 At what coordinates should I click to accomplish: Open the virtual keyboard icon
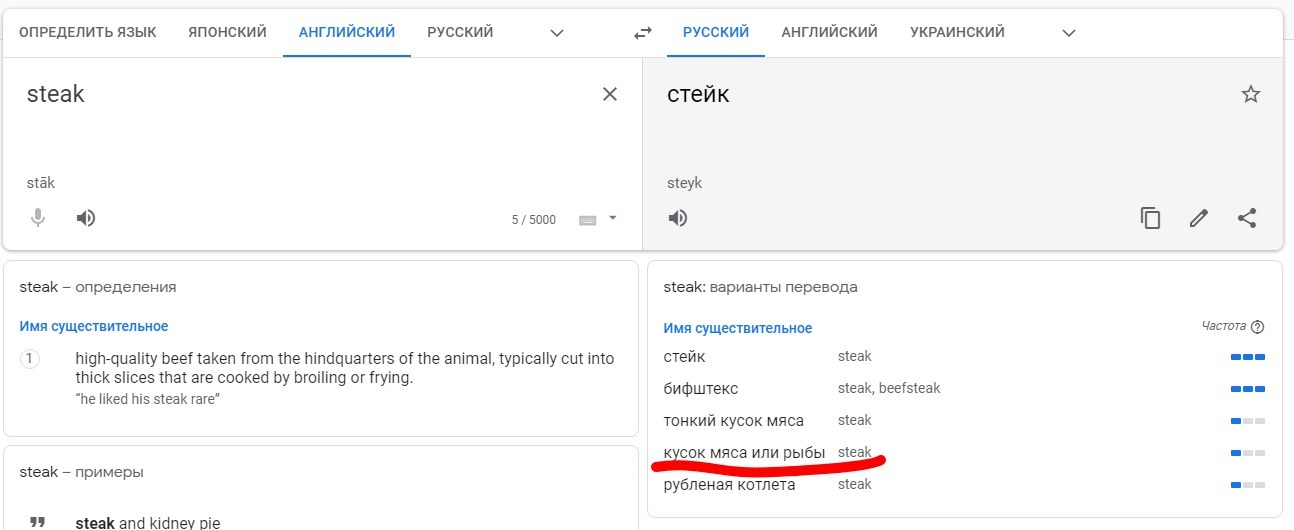point(588,220)
